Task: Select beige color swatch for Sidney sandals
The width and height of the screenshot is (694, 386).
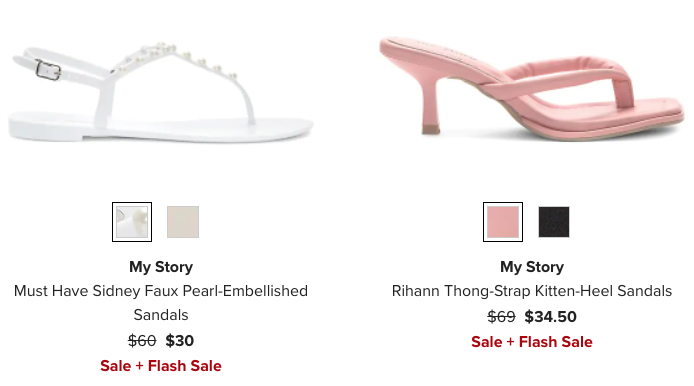Action: pyautogui.click(x=183, y=222)
